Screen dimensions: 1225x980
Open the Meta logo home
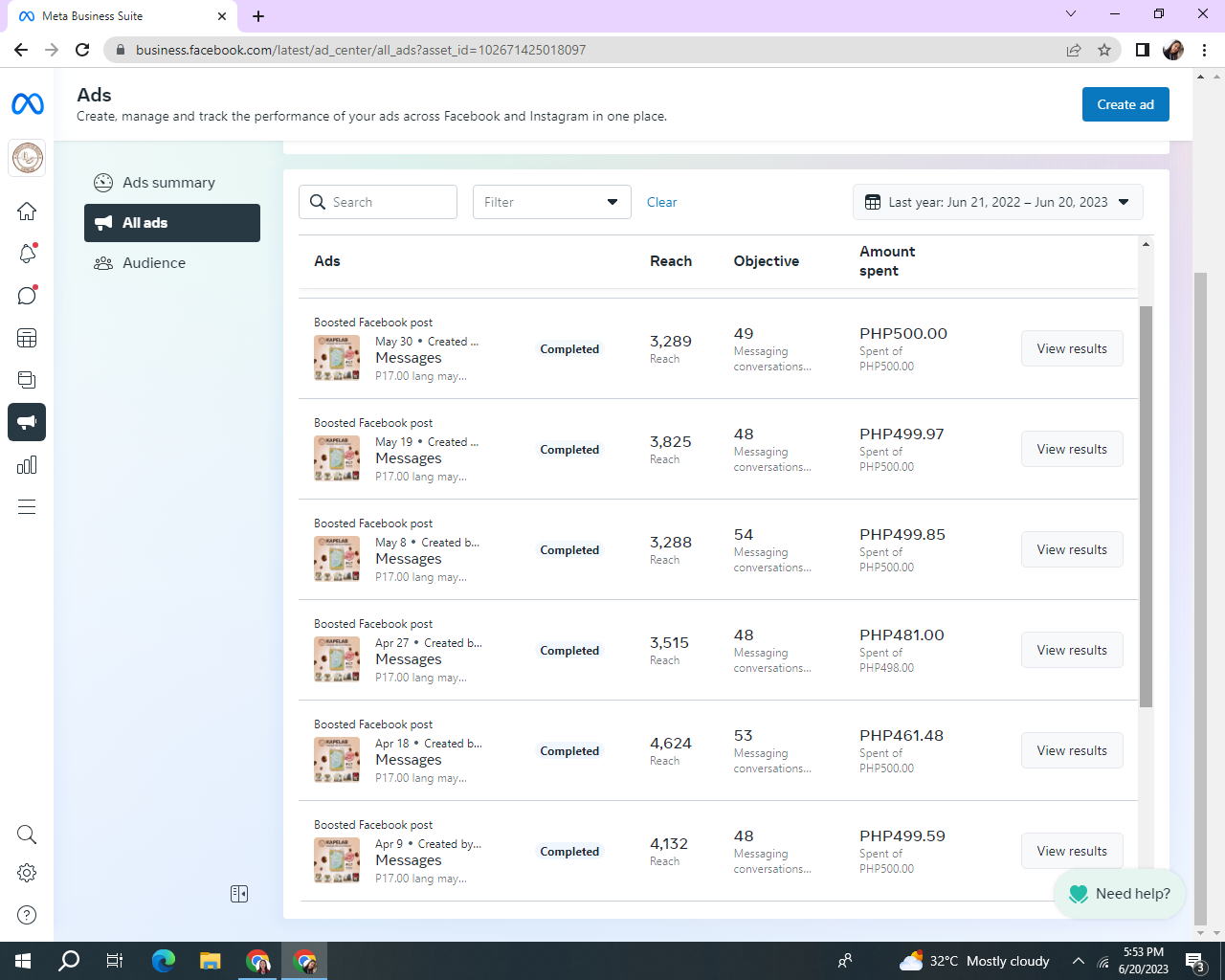pyautogui.click(x=27, y=103)
